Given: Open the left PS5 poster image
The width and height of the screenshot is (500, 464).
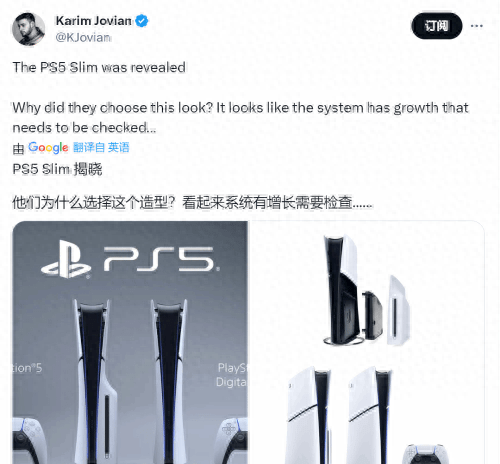Looking at the screenshot, I should 130,342.
